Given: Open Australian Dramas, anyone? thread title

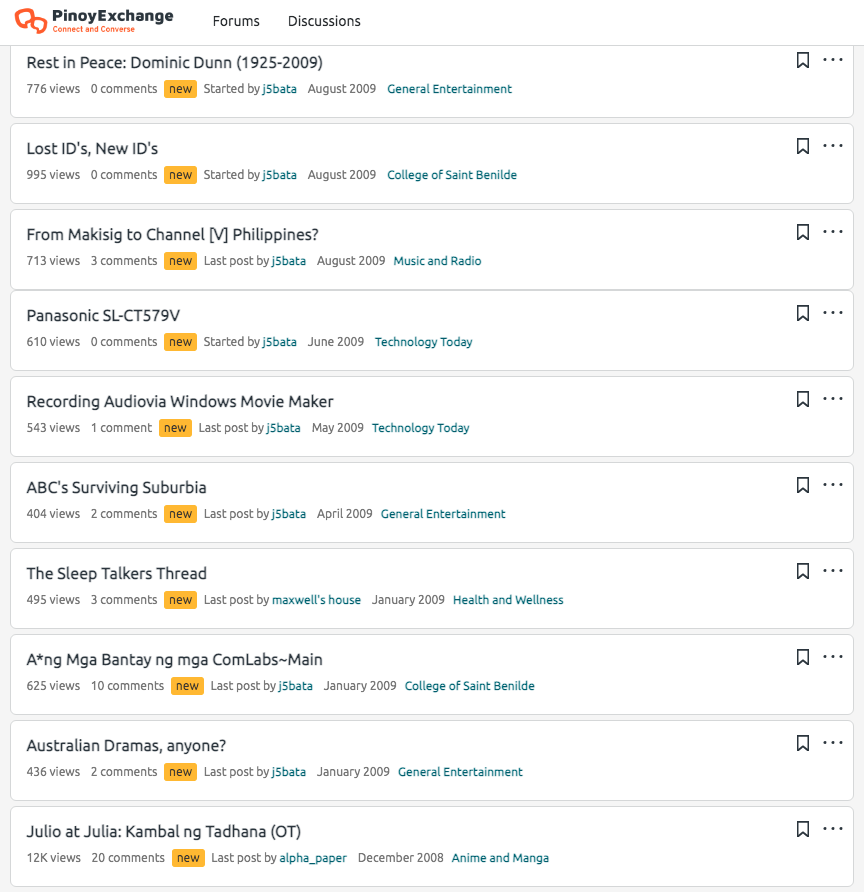Looking at the screenshot, I should coord(126,745).
